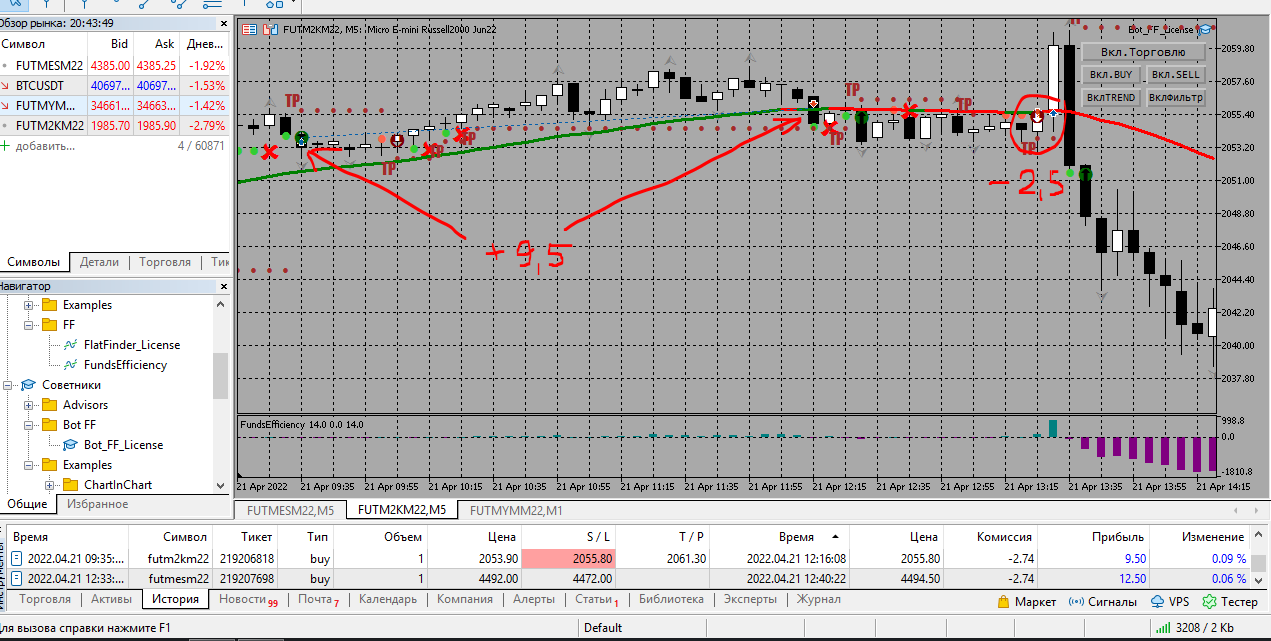Open the Календарь tab
This screenshot has width=1271, height=641.
click(388, 600)
